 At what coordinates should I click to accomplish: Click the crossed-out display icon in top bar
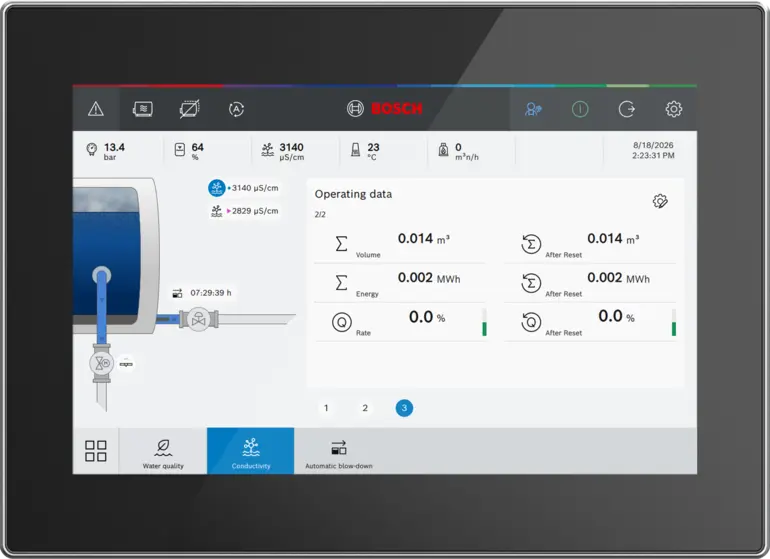click(x=189, y=109)
